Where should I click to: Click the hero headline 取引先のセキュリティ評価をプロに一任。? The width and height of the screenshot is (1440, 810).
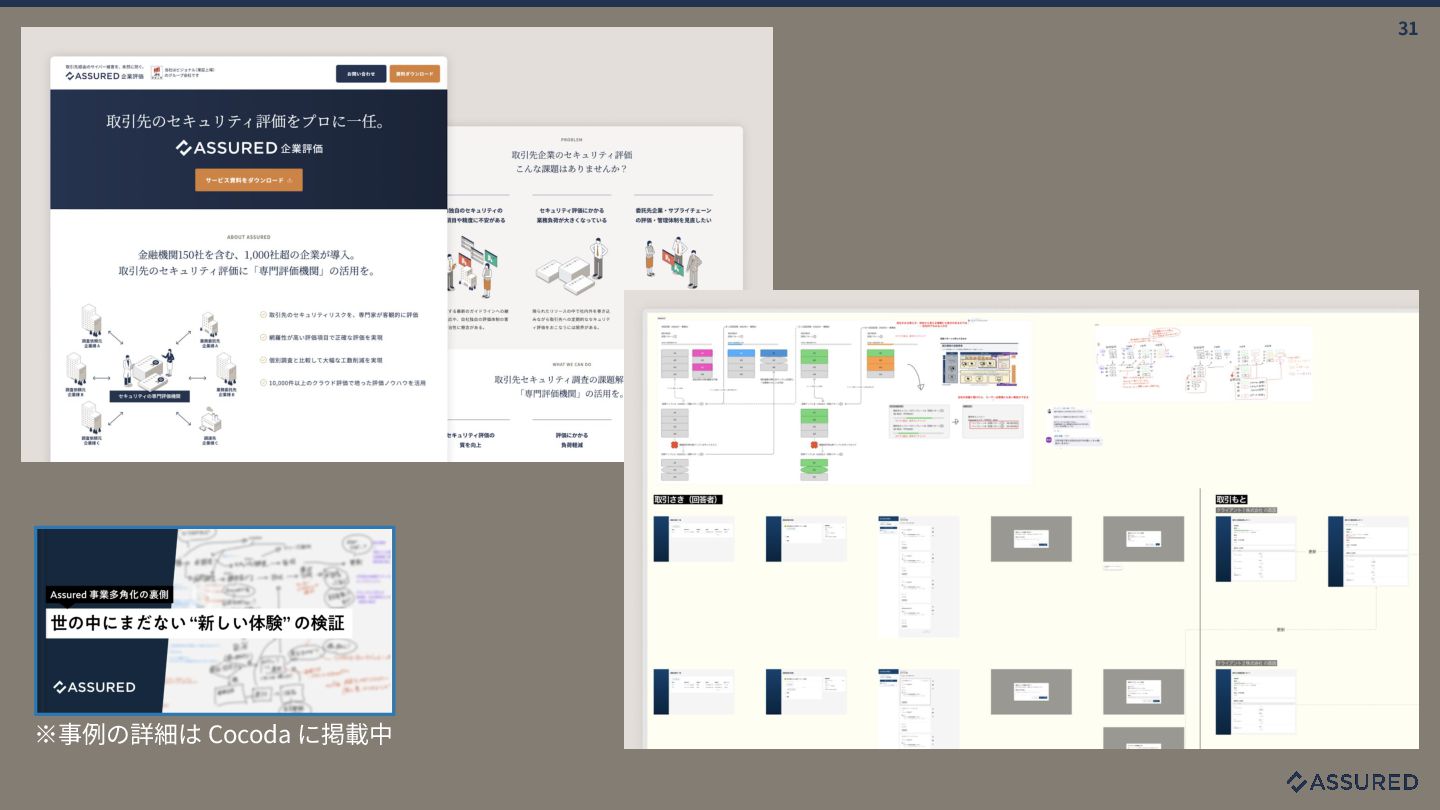(246, 121)
